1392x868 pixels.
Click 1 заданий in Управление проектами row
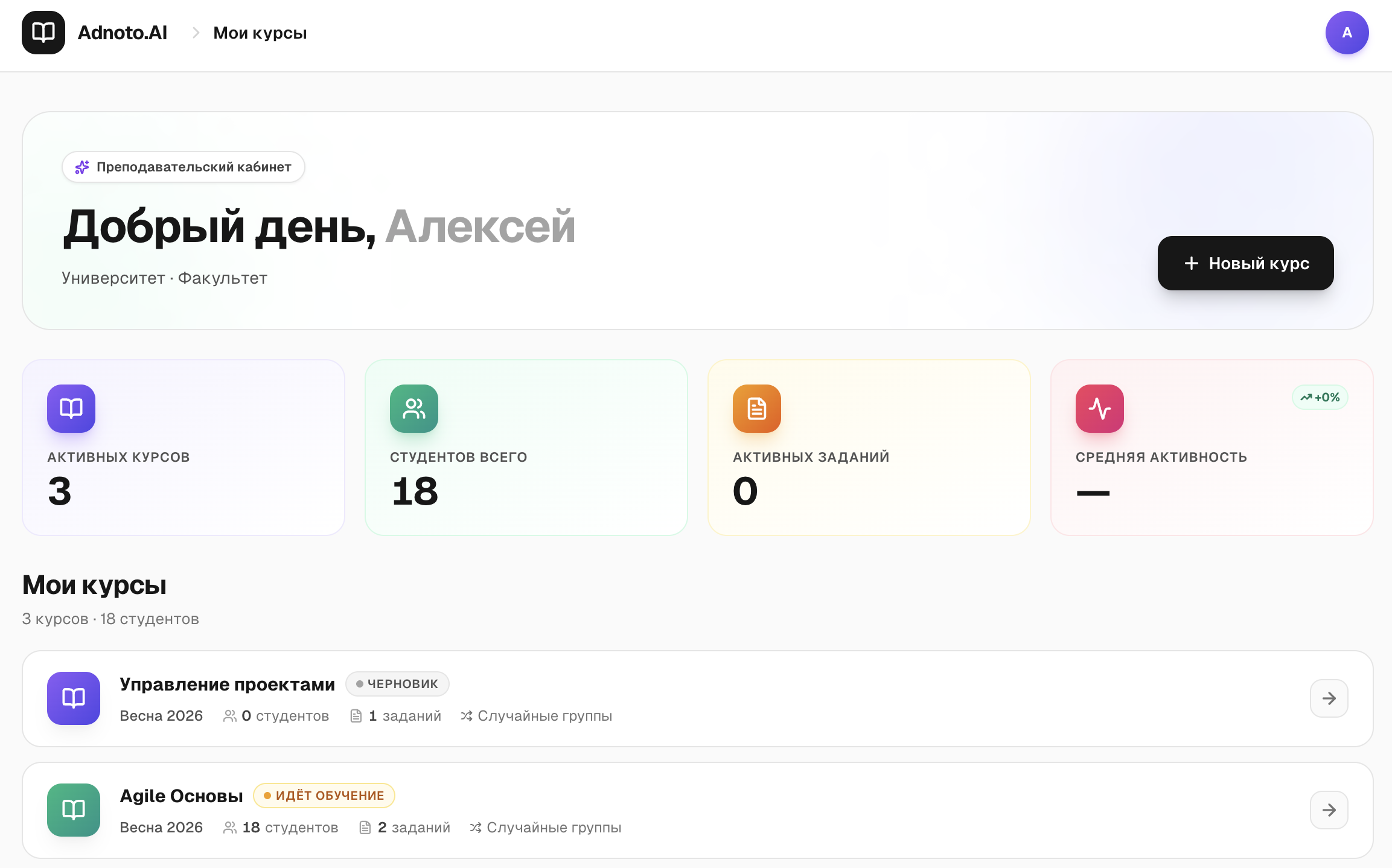click(405, 716)
